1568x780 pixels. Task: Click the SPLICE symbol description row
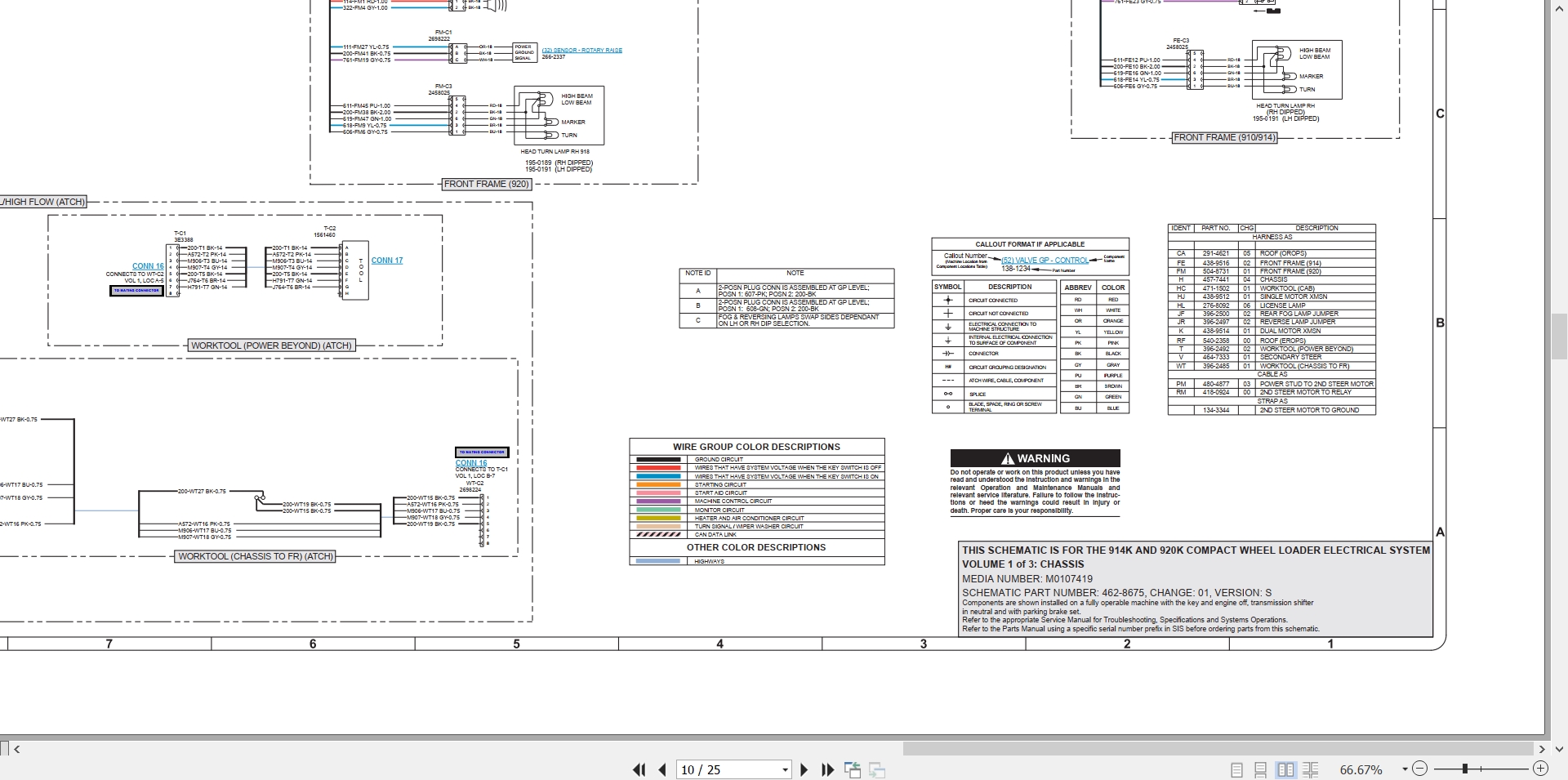click(x=1012, y=394)
